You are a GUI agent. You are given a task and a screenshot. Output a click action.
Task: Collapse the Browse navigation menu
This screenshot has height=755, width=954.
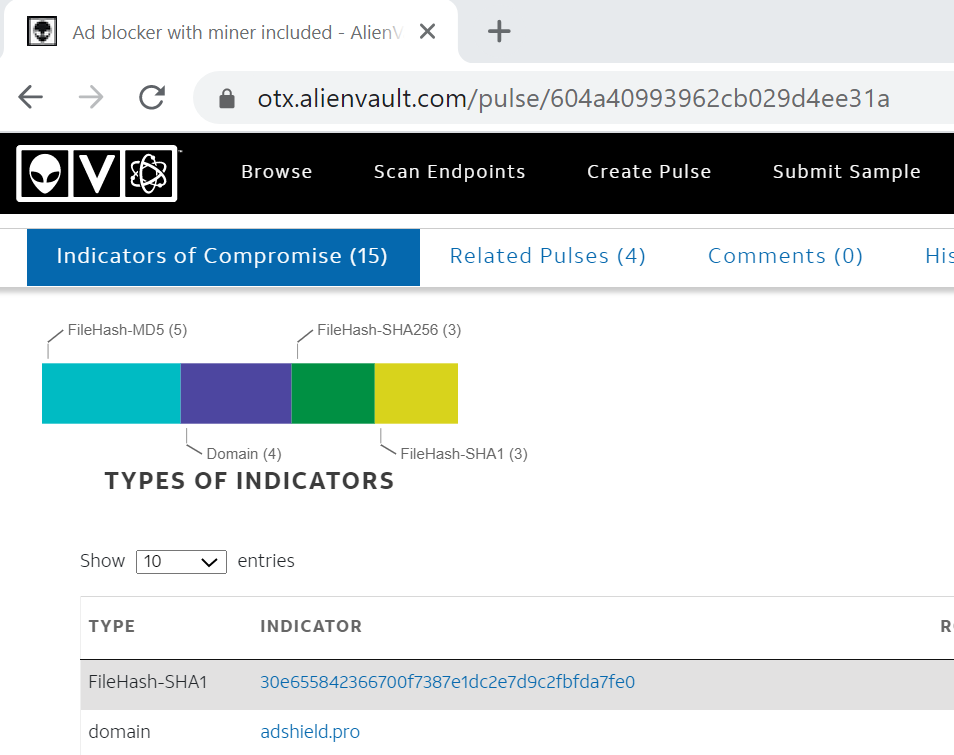click(277, 172)
